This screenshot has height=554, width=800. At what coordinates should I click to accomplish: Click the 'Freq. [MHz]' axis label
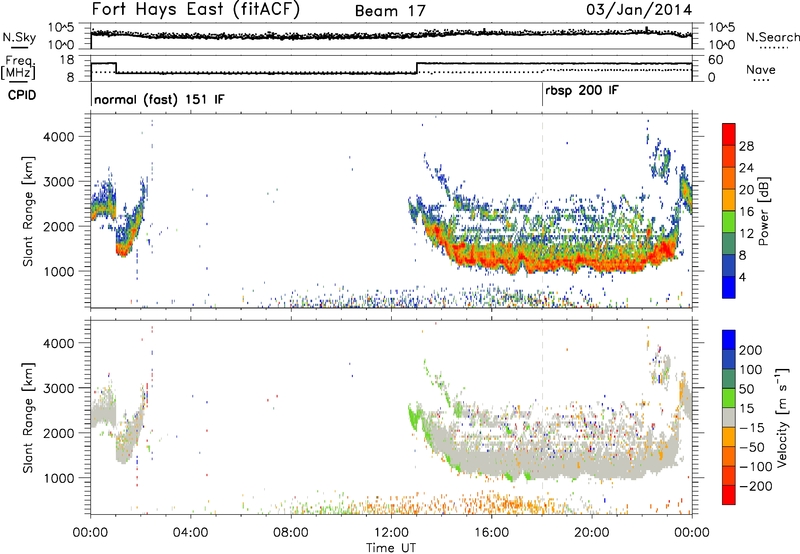(18, 67)
